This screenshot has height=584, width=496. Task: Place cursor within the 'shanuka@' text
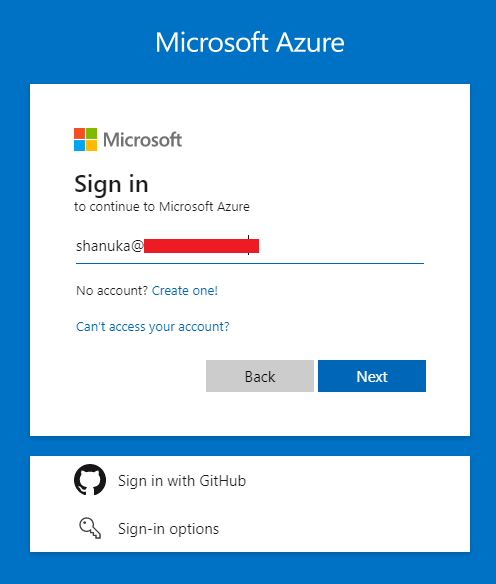109,246
